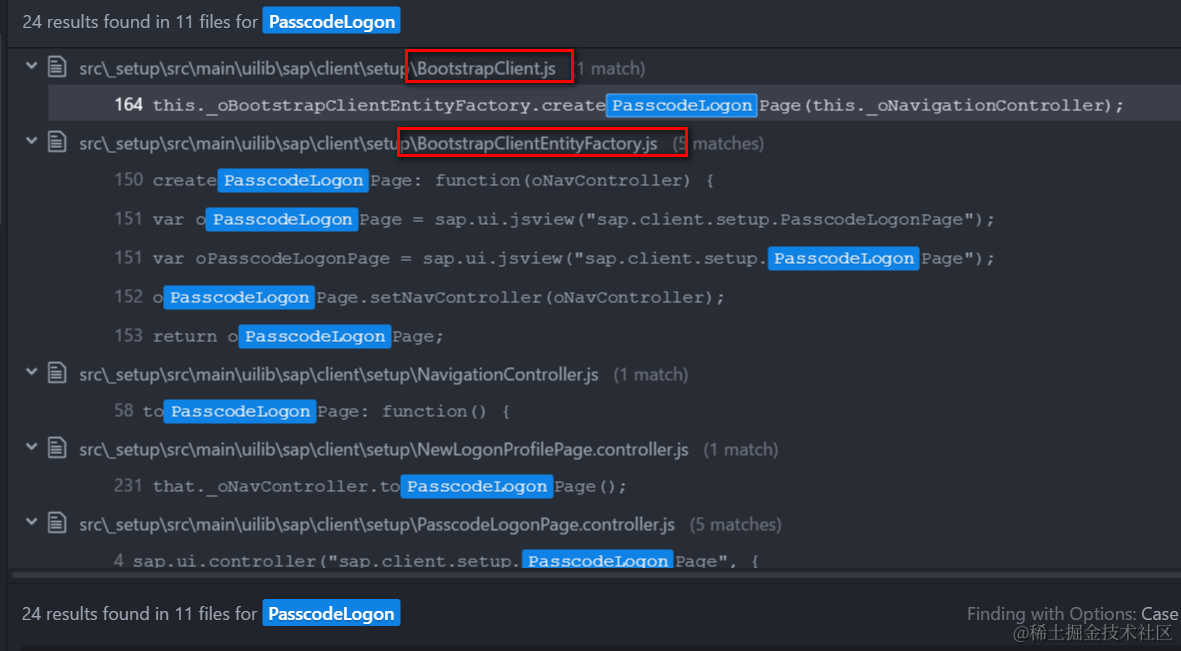Collapse the BootstrapClientEntityFactory.js result group
1181x651 pixels.
tap(32, 141)
